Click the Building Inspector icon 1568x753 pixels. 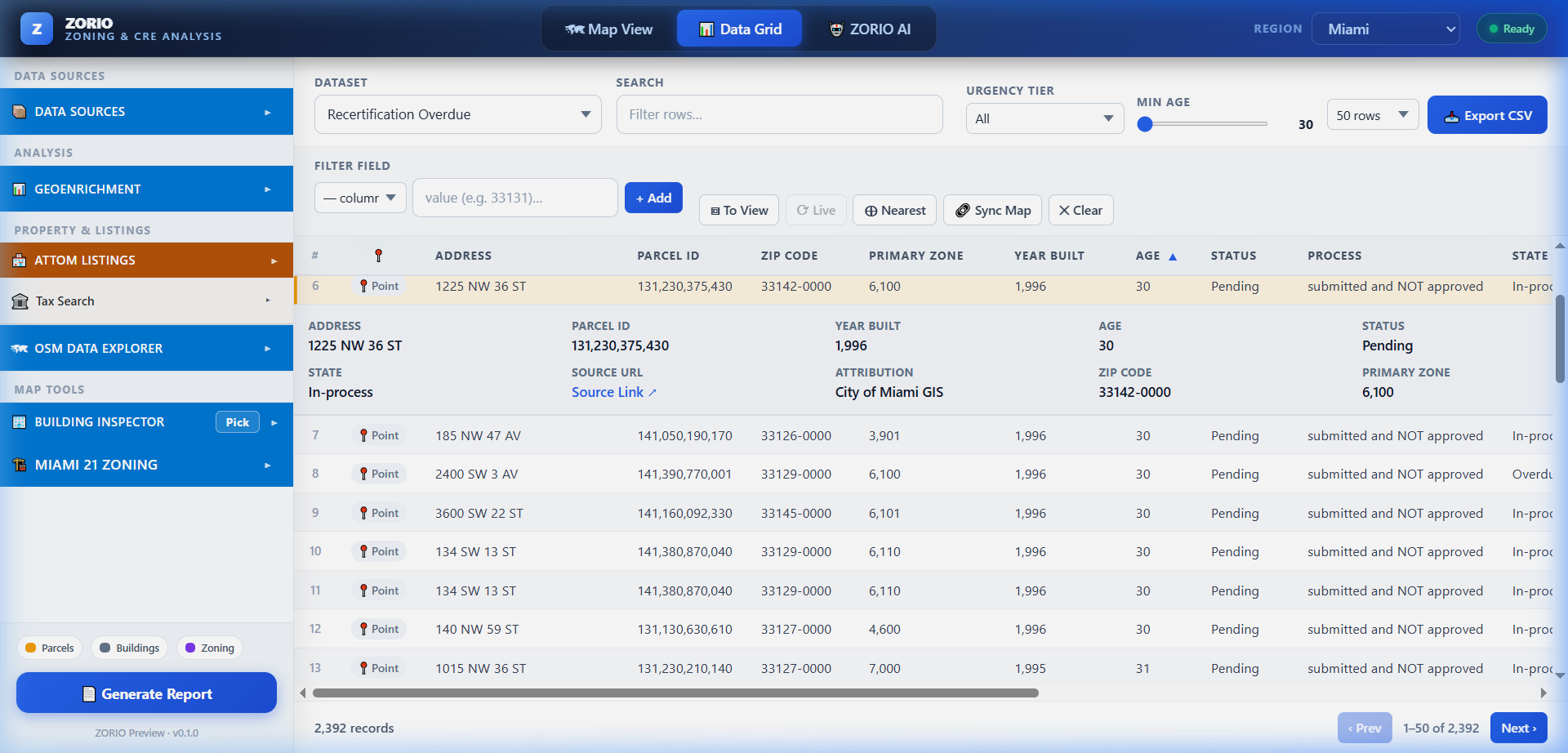20,422
